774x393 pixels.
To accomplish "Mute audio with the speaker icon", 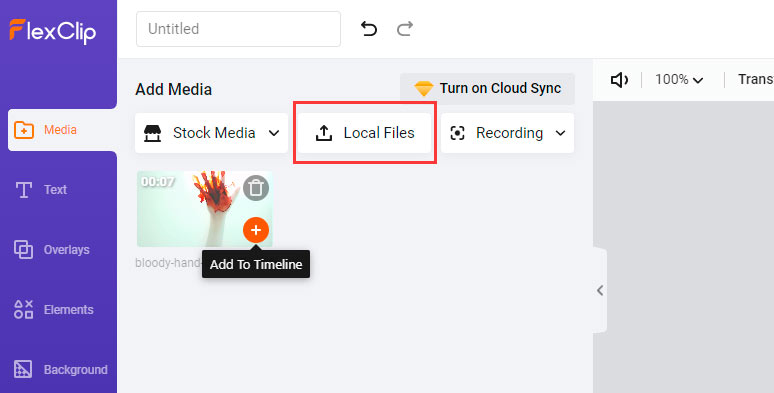I will coord(619,79).
